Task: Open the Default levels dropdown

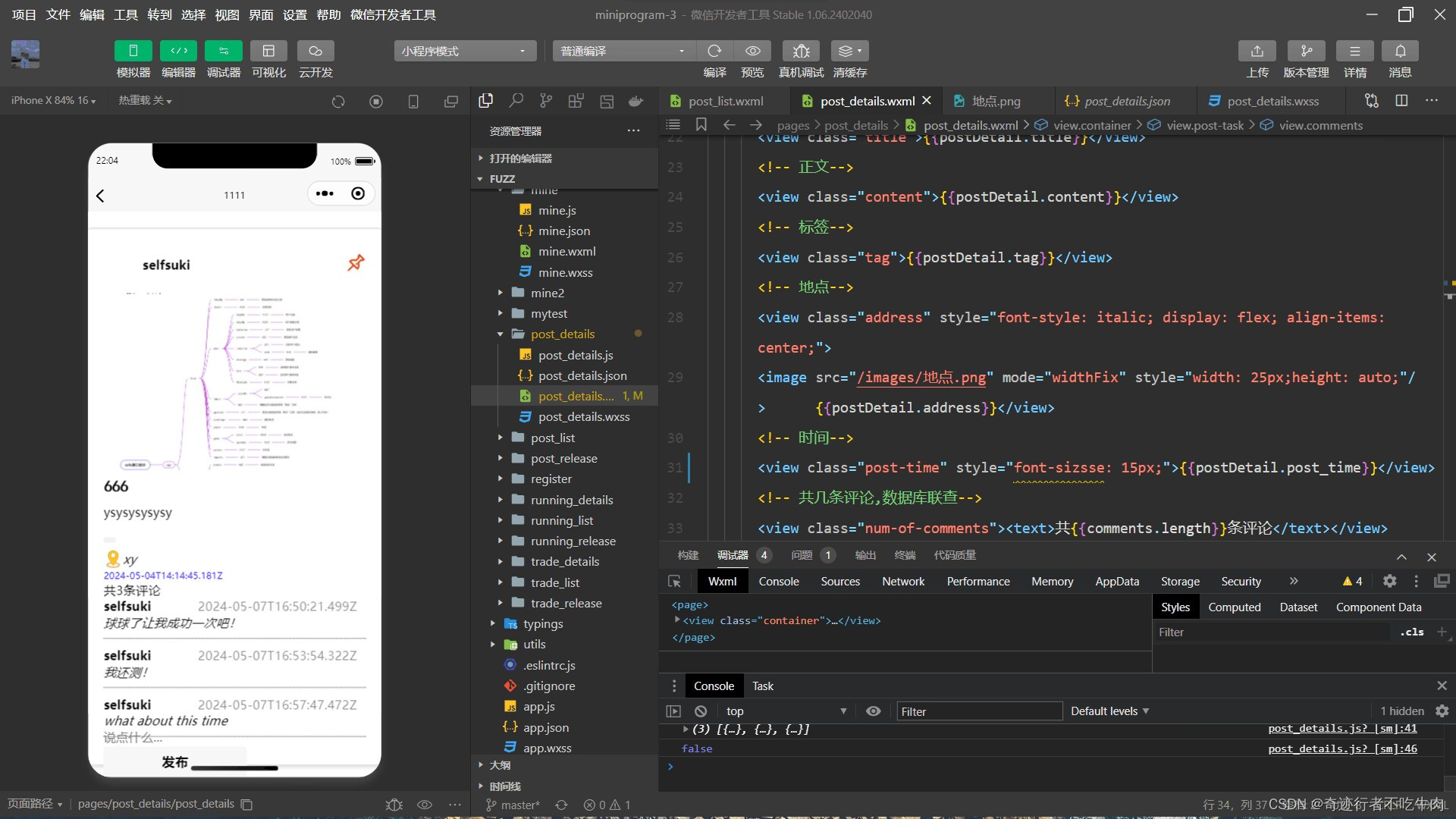Action: tap(1109, 711)
